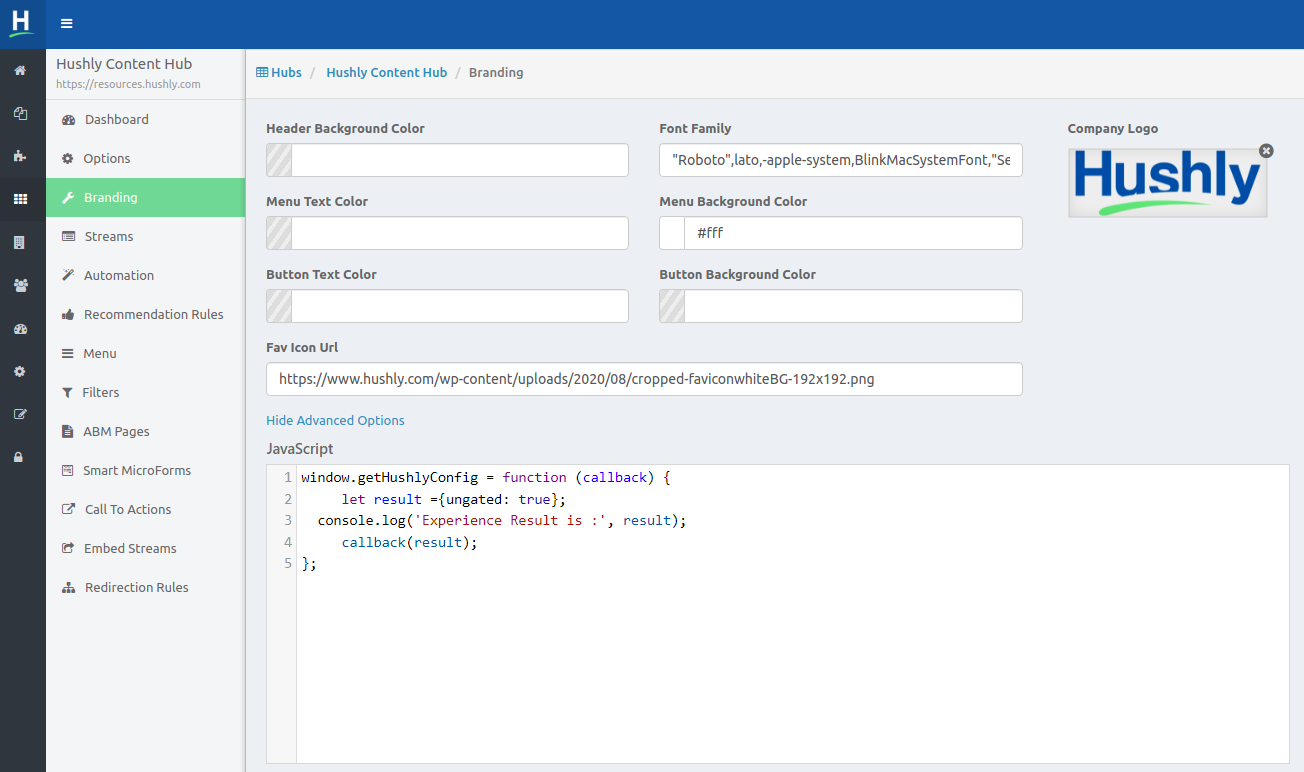This screenshot has width=1304, height=772.
Task: Open Automation in the hub menu
Action: click(145, 275)
